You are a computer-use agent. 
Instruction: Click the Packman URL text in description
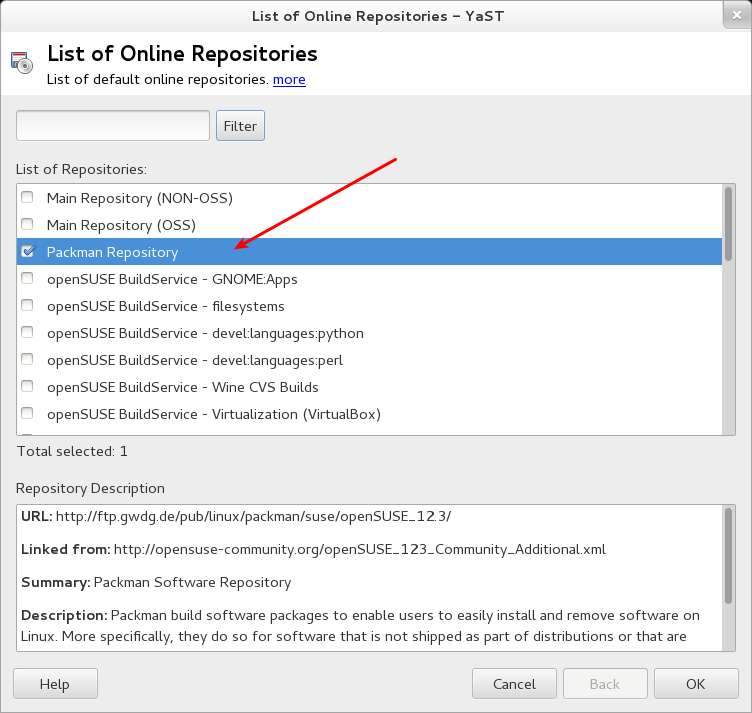click(253, 516)
